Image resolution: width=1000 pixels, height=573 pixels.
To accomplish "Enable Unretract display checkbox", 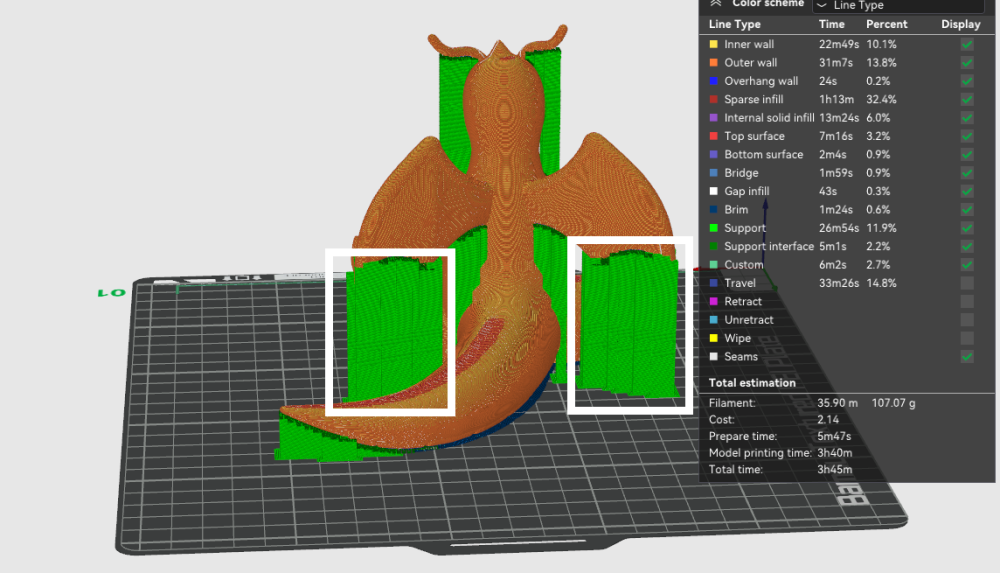I will pos(967,320).
